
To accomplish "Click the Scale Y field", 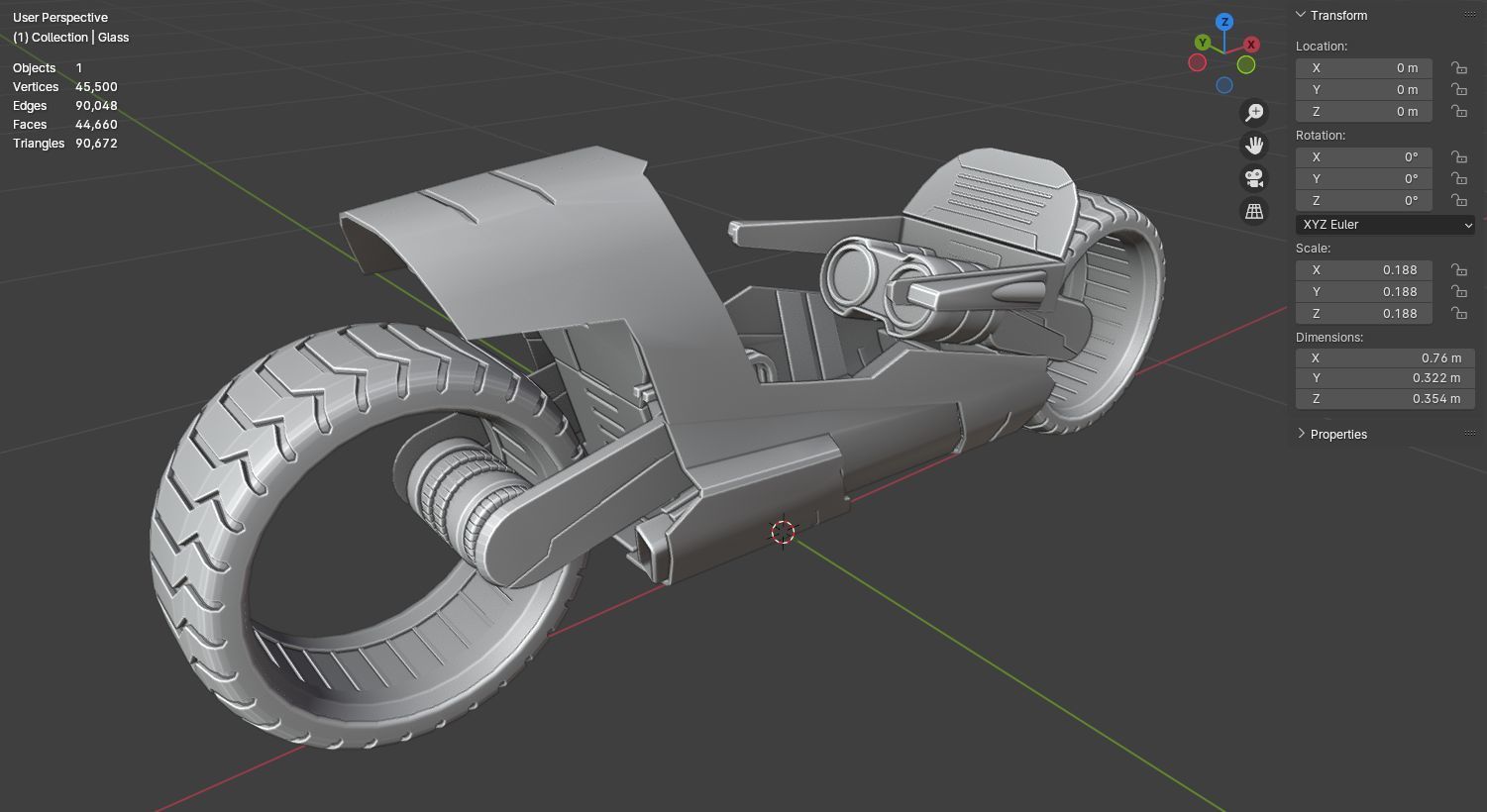I will coord(1364,292).
